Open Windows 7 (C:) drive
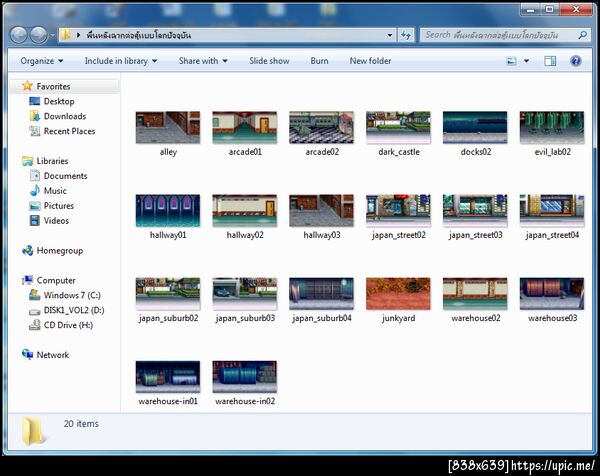Screen dimensions: 600x476 (72, 295)
